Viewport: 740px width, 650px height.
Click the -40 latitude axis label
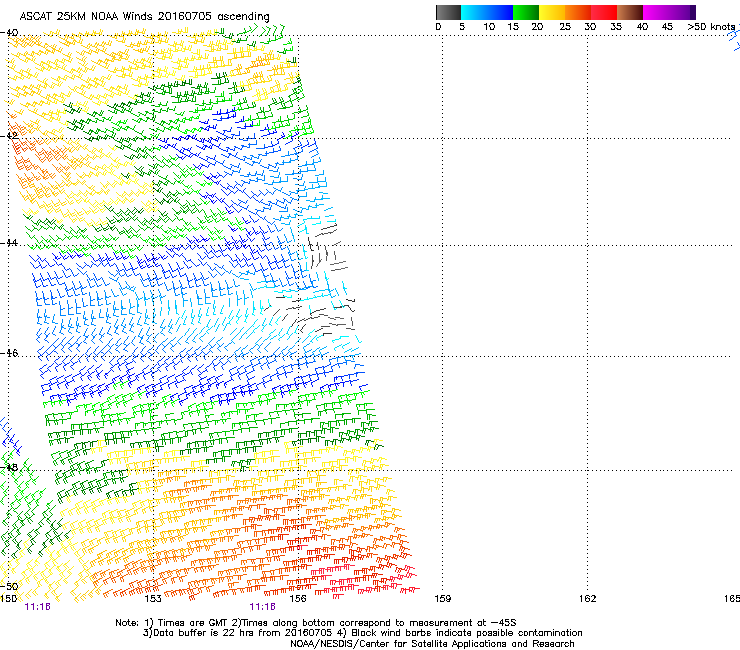tap(9, 33)
